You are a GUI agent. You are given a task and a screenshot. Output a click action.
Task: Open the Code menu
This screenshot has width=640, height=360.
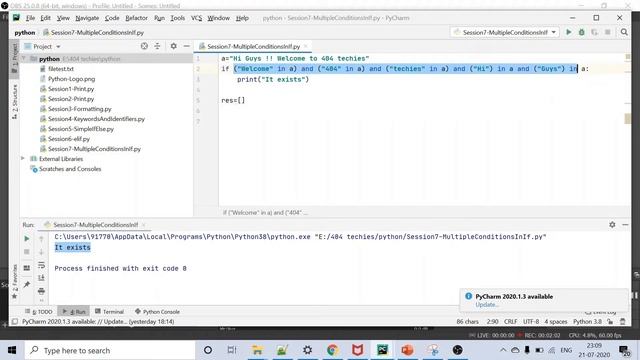click(112, 18)
